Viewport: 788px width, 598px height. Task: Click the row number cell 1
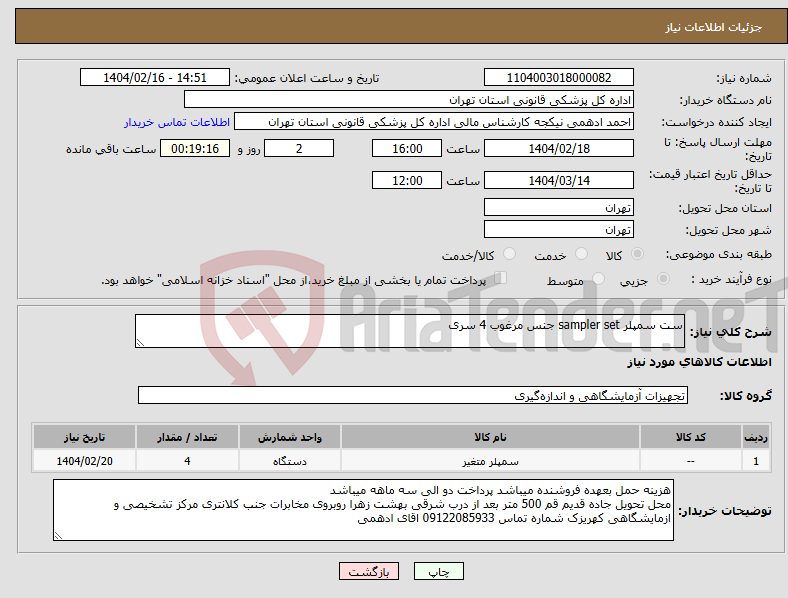tap(756, 460)
